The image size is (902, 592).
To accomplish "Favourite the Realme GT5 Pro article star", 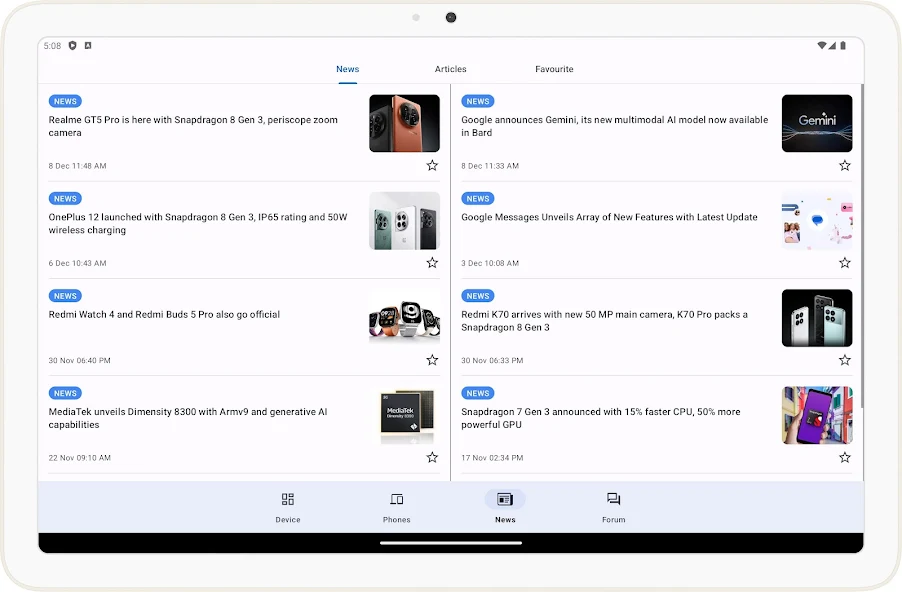I will pos(432,166).
